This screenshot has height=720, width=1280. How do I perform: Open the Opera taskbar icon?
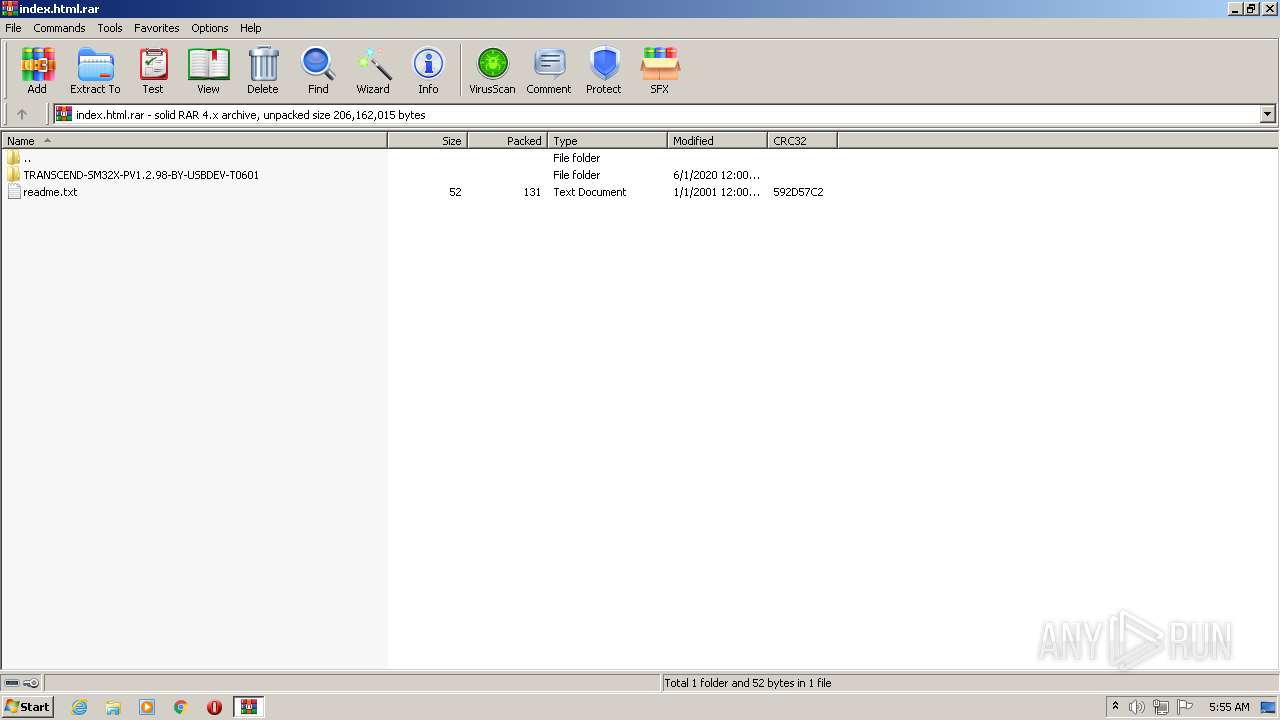pos(214,707)
